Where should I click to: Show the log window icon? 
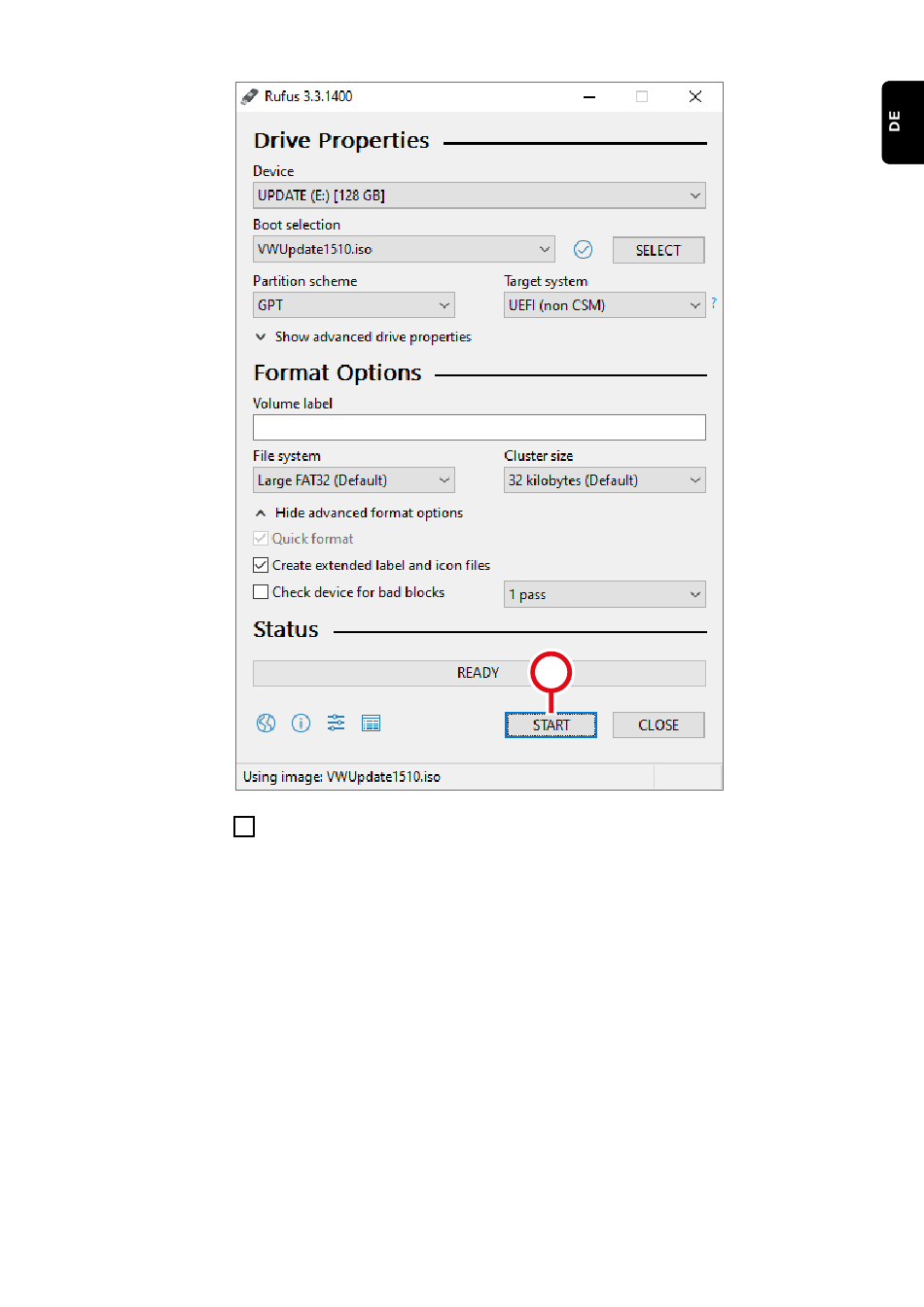pyautogui.click(x=371, y=724)
